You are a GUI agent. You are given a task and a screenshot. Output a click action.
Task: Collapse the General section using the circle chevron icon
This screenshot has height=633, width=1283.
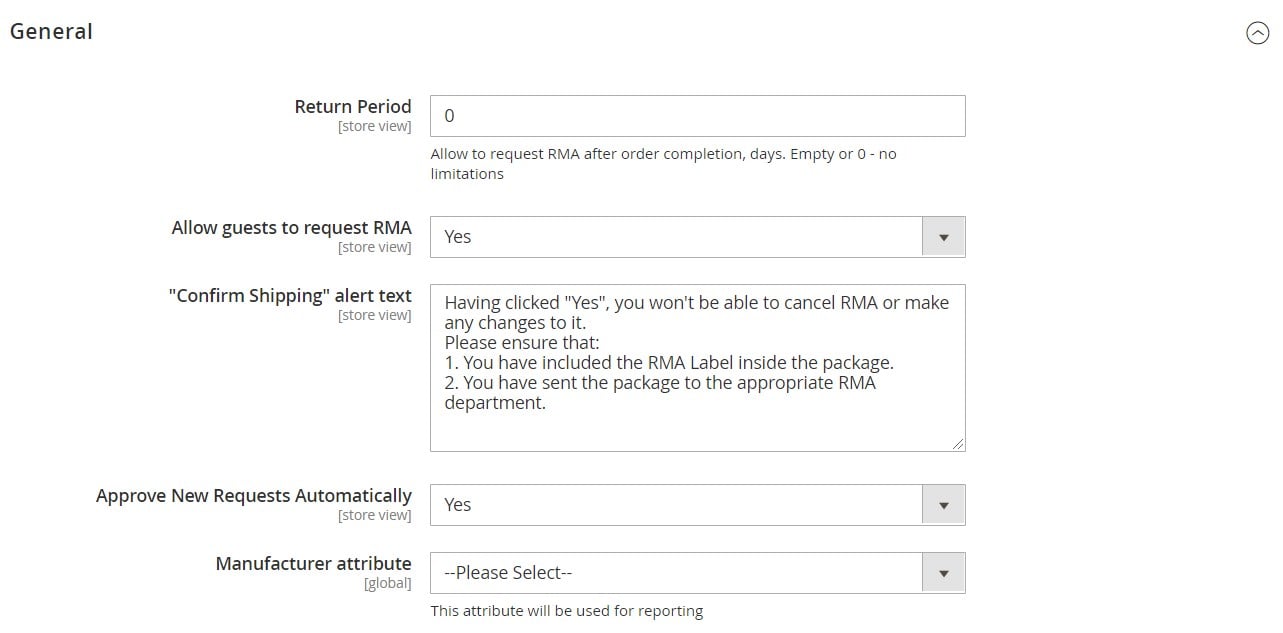click(x=1257, y=33)
